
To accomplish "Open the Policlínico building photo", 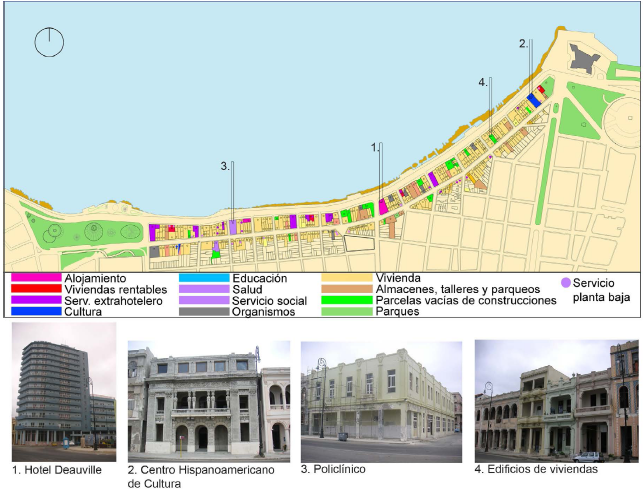I will click(381, 398).
